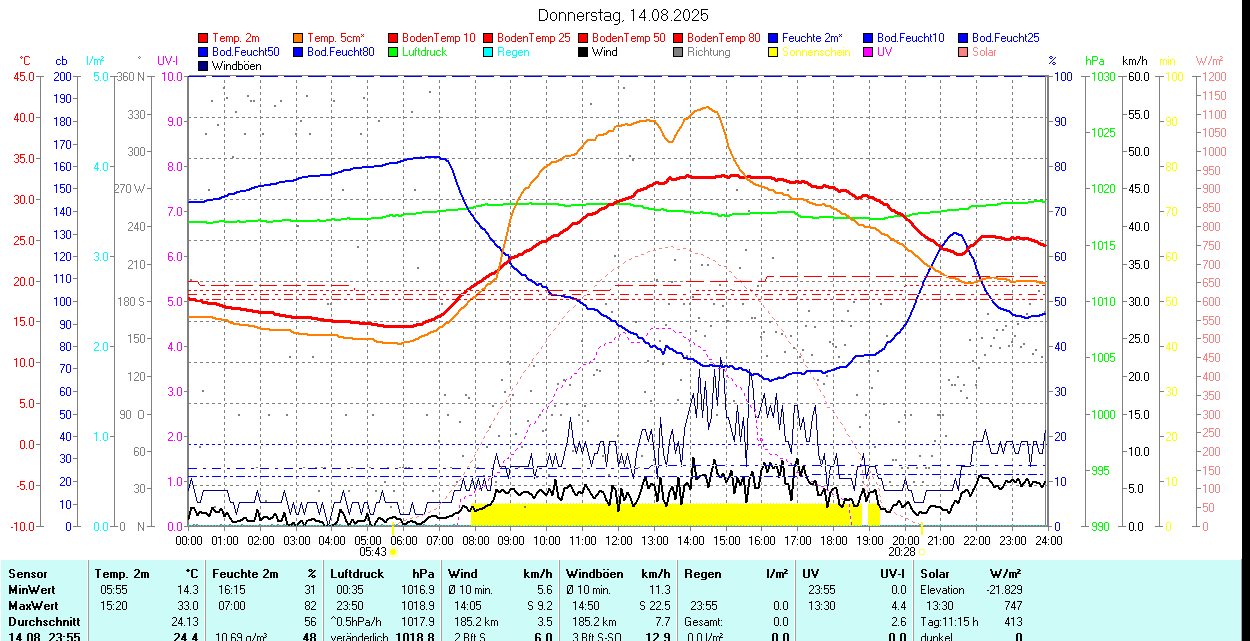Click the magenta UV legend square
This screenshot has width=1250, height=641.
click(x=869, y=52)
